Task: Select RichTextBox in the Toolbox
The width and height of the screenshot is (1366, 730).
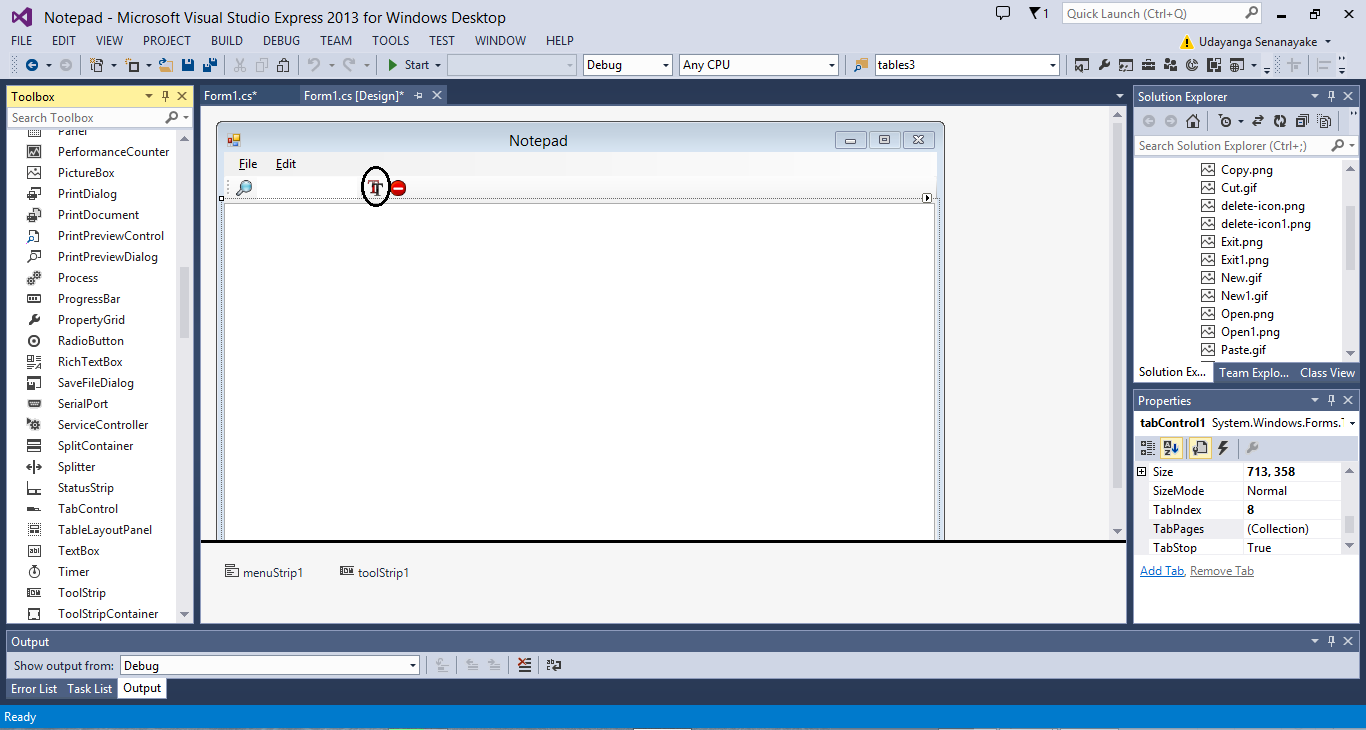Action: [x=90, y=362]
